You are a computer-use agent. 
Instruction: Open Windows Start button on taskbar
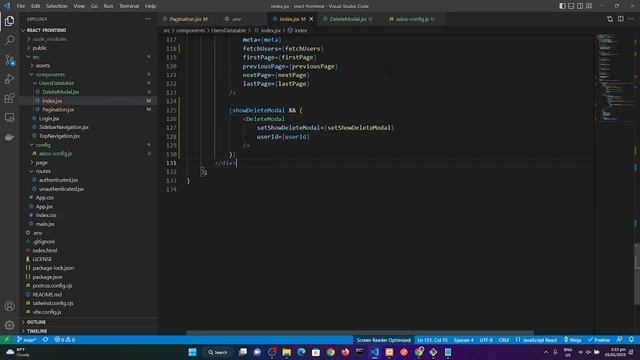click(192, 352)
